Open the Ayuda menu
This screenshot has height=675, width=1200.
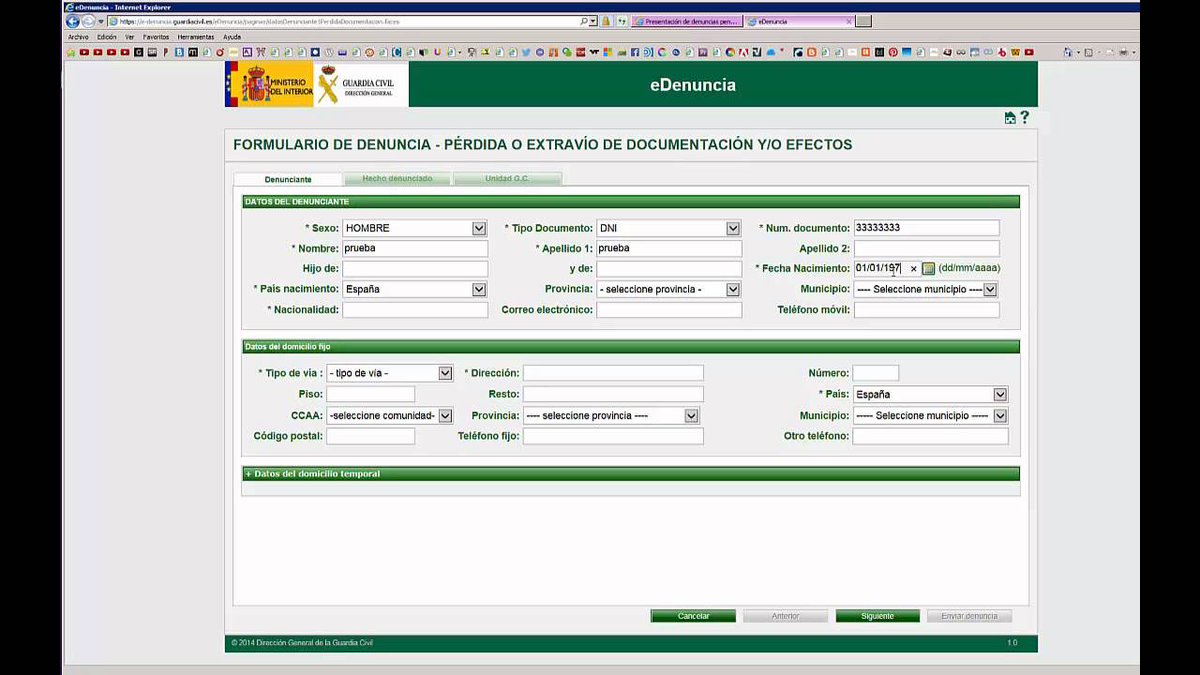[x=232, y=37]
